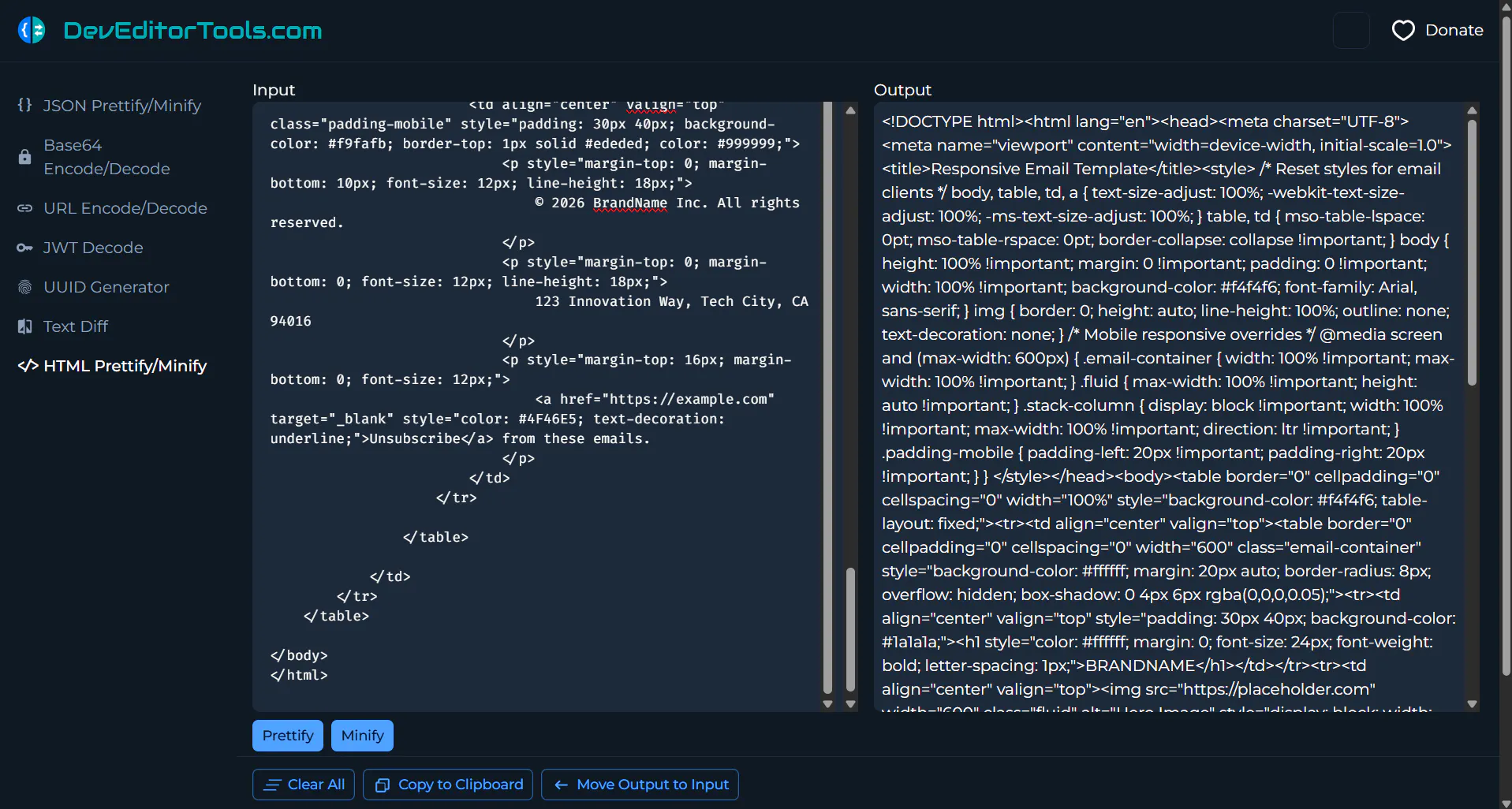Open Base64 Encode/Decode tool
Screen dimensions: 1512x809
pos(106,157)
